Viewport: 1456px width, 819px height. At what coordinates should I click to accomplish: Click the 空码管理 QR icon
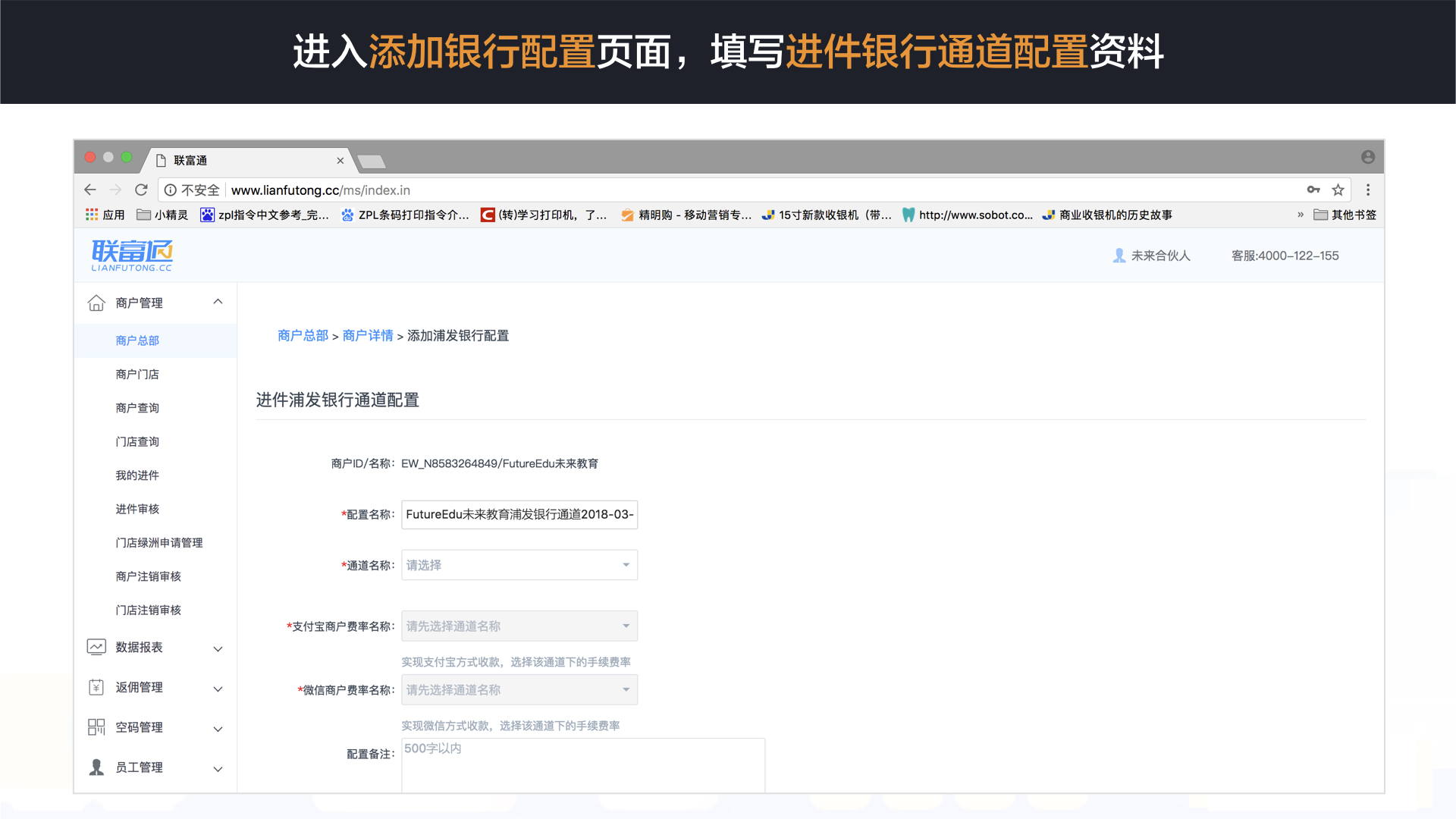96,727
